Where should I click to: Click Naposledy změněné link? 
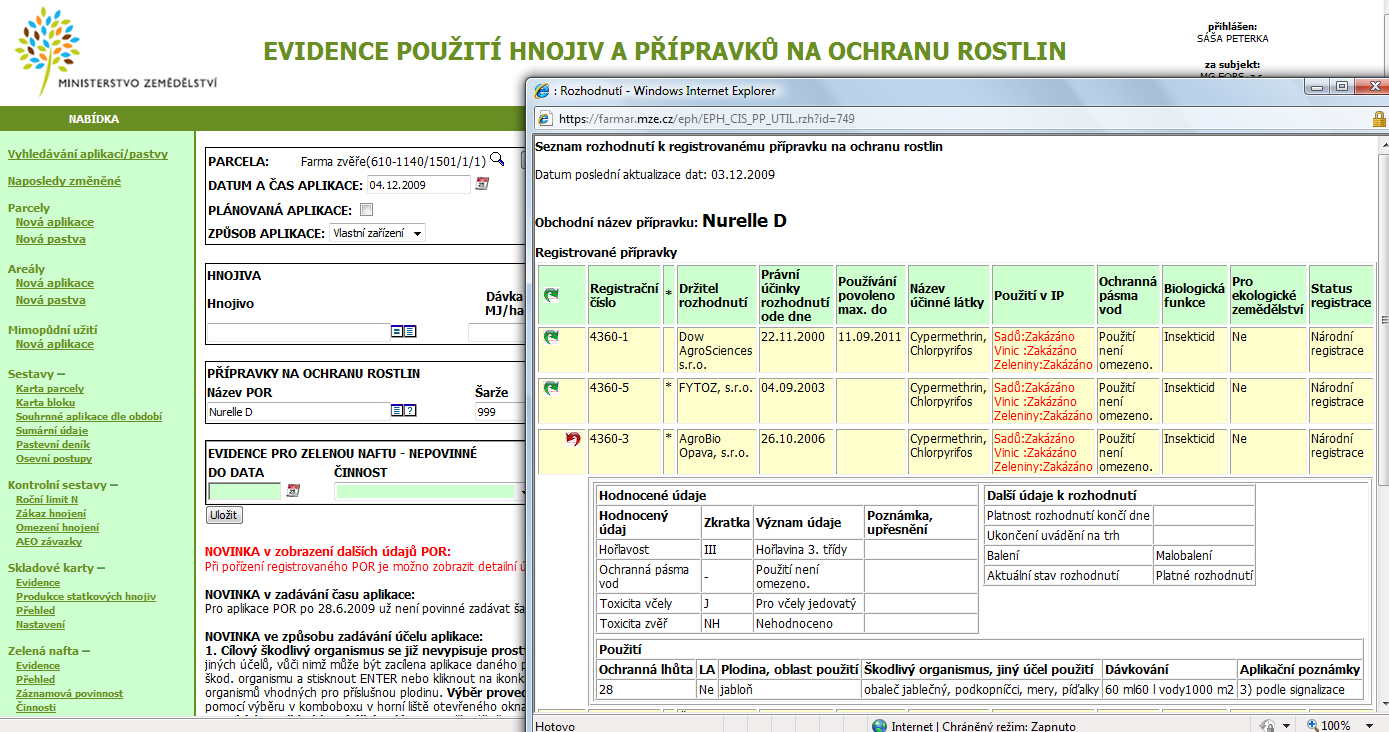tap(65, 181)
